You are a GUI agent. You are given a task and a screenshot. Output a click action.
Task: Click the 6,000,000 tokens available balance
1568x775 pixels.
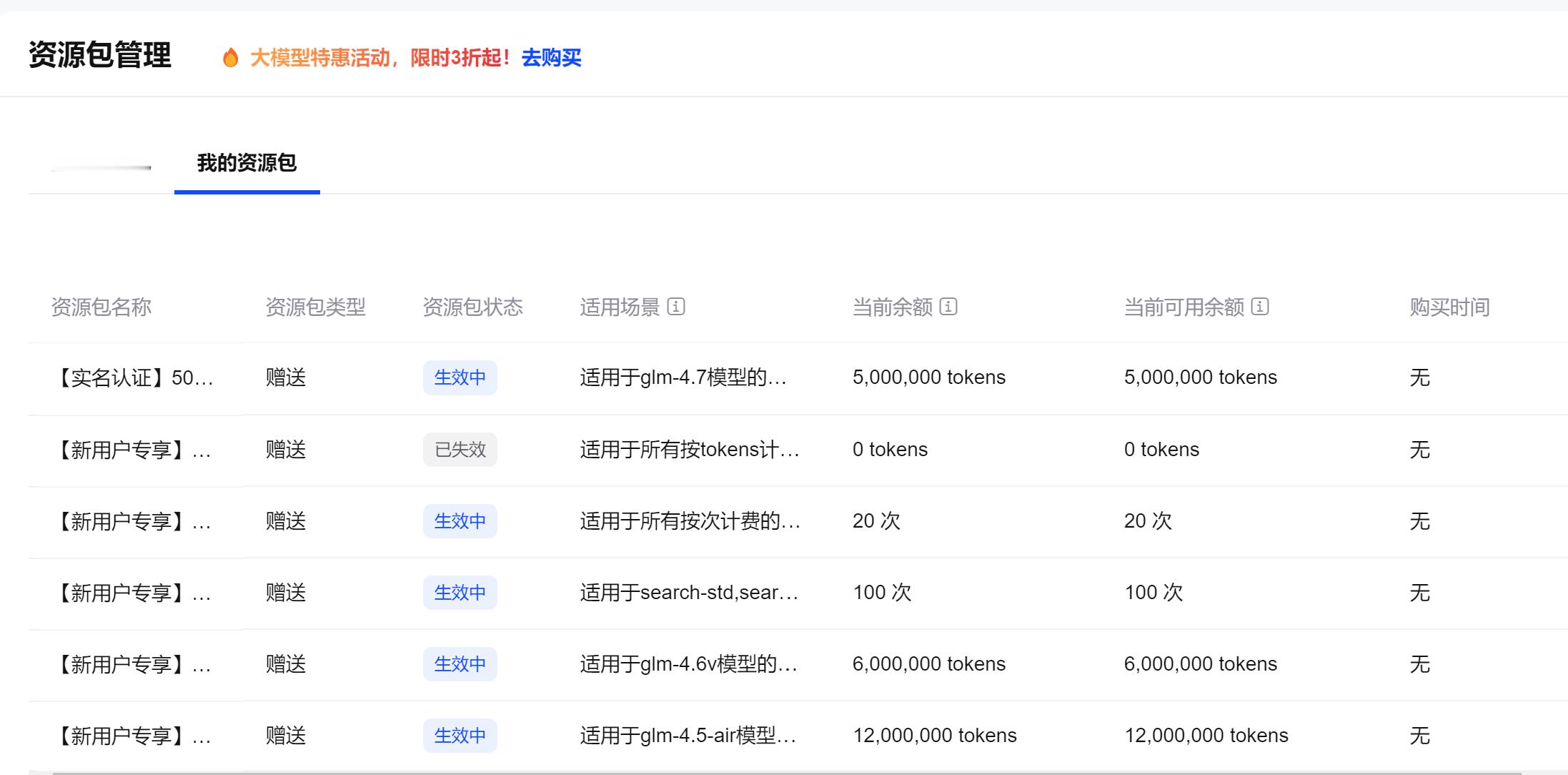coord(1201,664)
